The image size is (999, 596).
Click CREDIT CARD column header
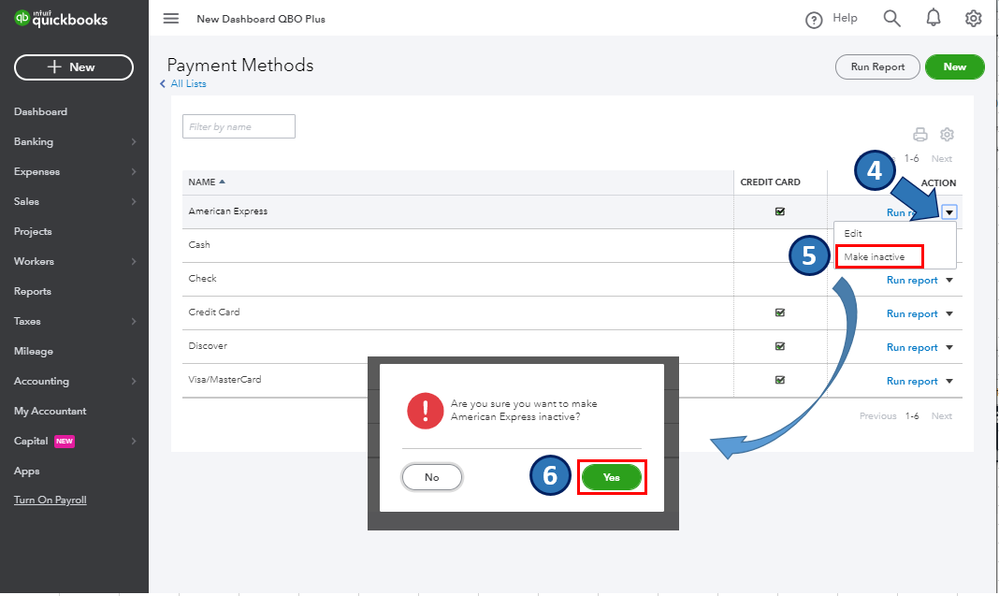pyautogui.click(x=770, y=182)
